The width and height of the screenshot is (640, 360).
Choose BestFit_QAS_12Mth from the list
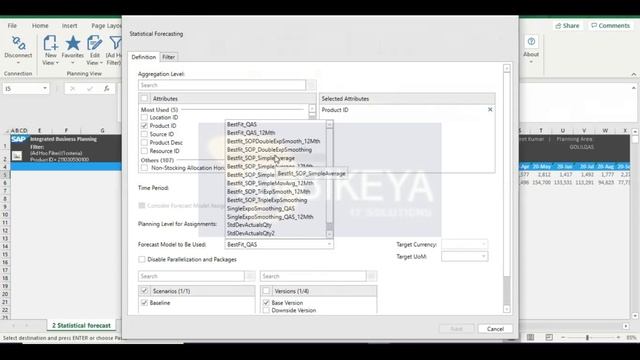[x=251, y=133]
